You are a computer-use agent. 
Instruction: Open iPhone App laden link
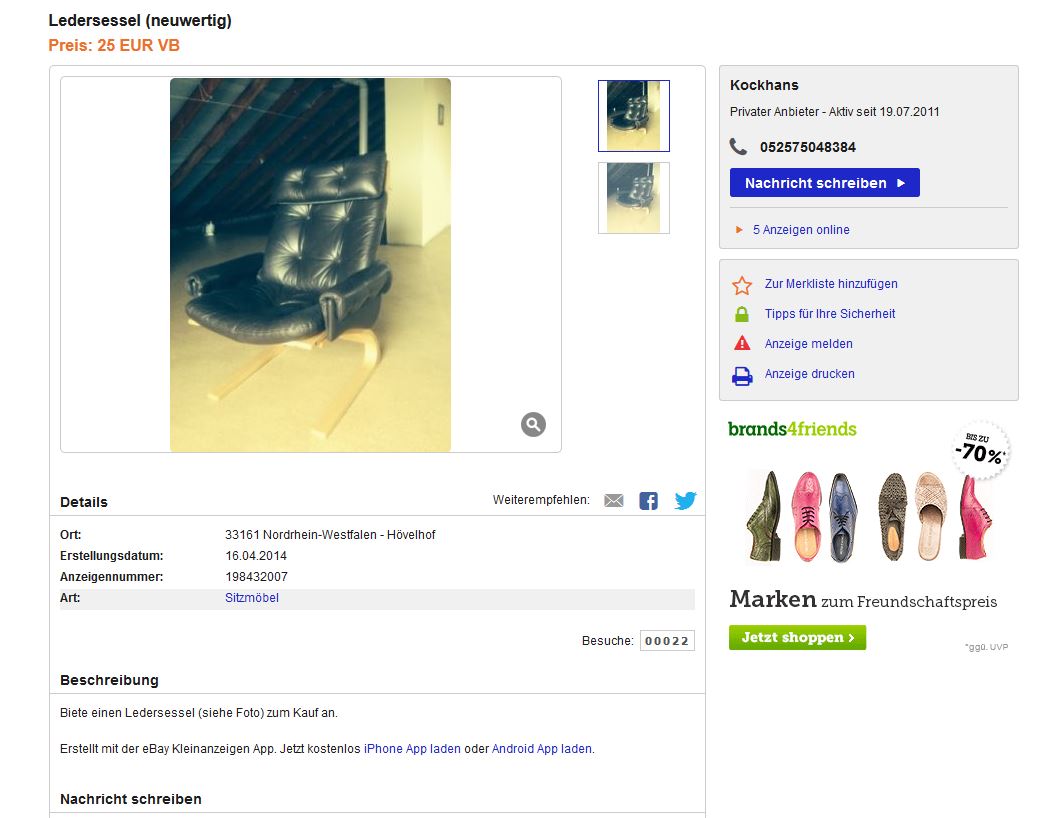click(x=412, y=748)
